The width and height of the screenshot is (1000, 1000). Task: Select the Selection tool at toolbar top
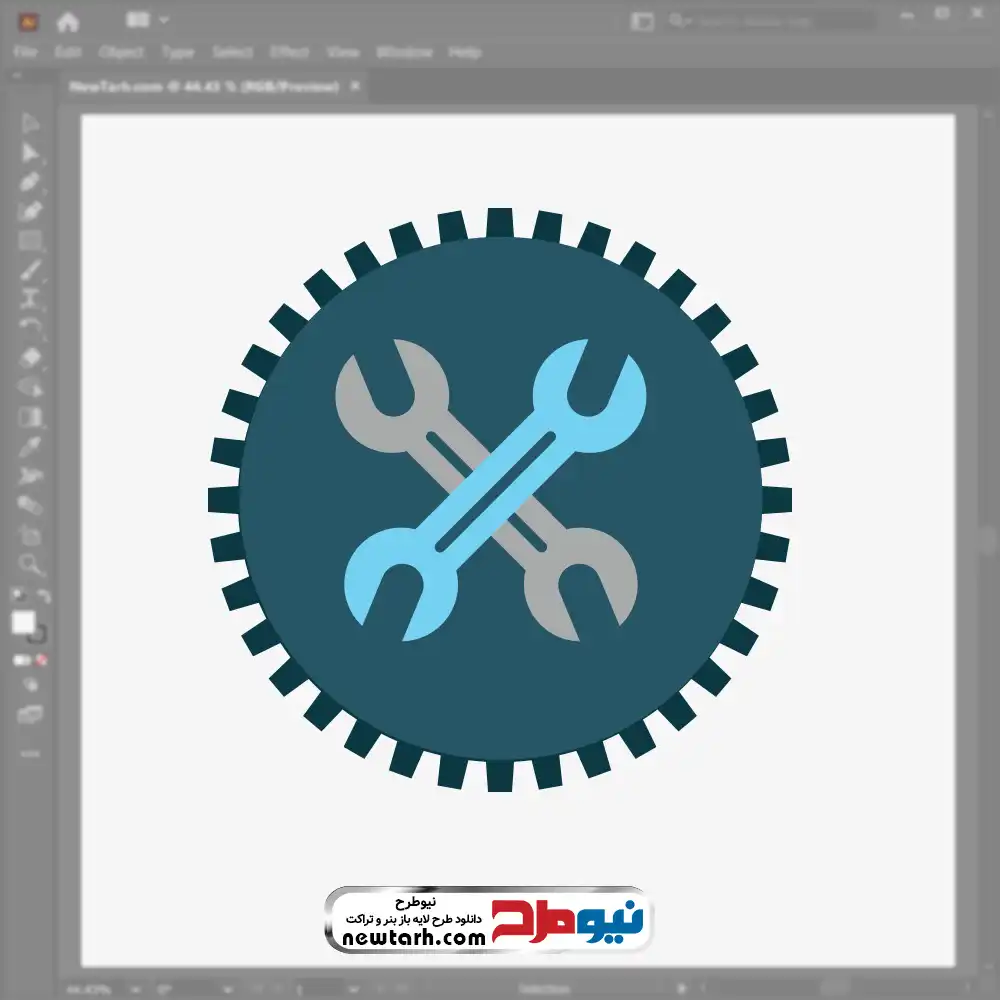point(29,123)
